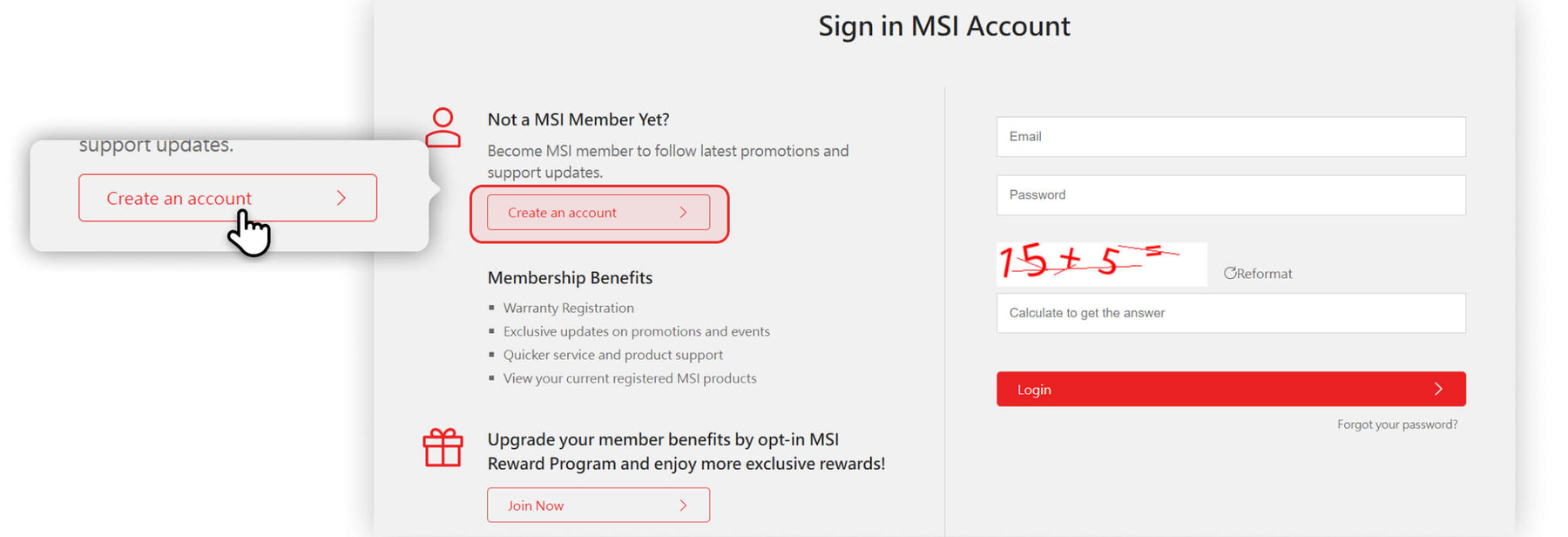Click Create an account text in red-outlined box
Screen dimensions: 1568x537
point(562,213)
